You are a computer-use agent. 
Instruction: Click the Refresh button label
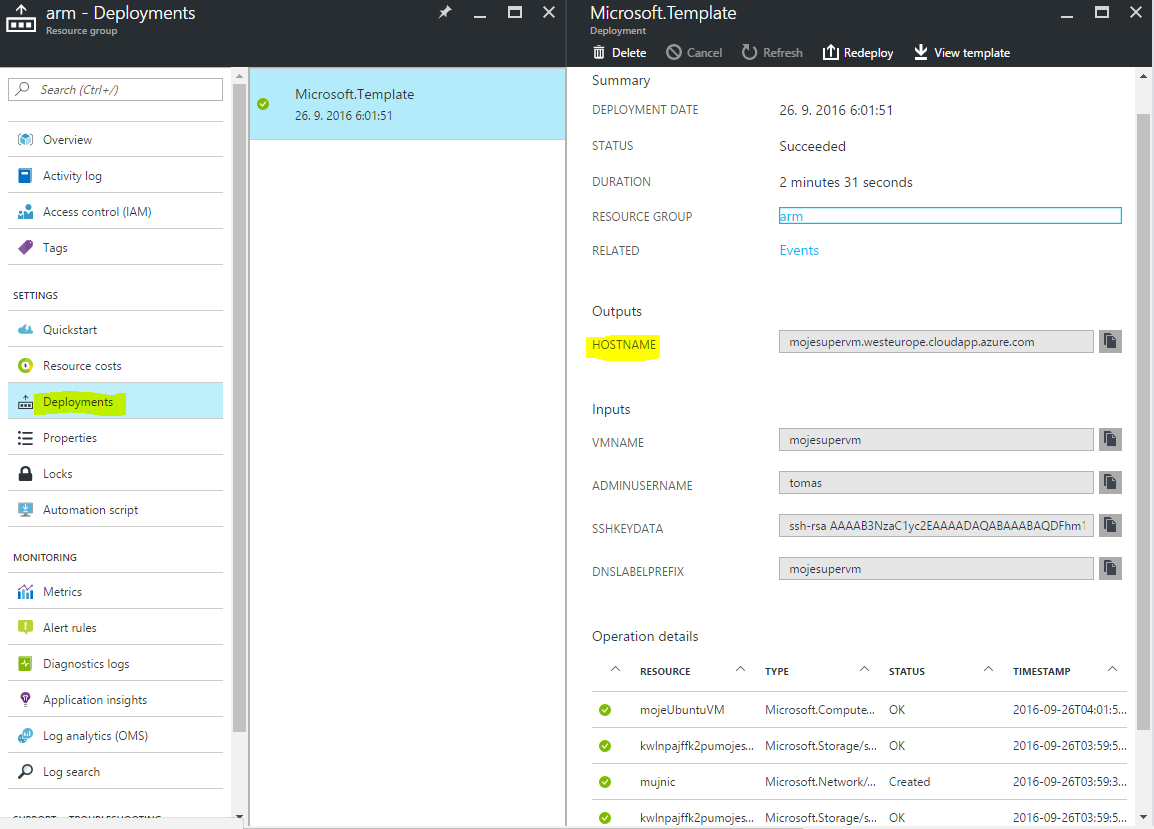pos(782,53)
